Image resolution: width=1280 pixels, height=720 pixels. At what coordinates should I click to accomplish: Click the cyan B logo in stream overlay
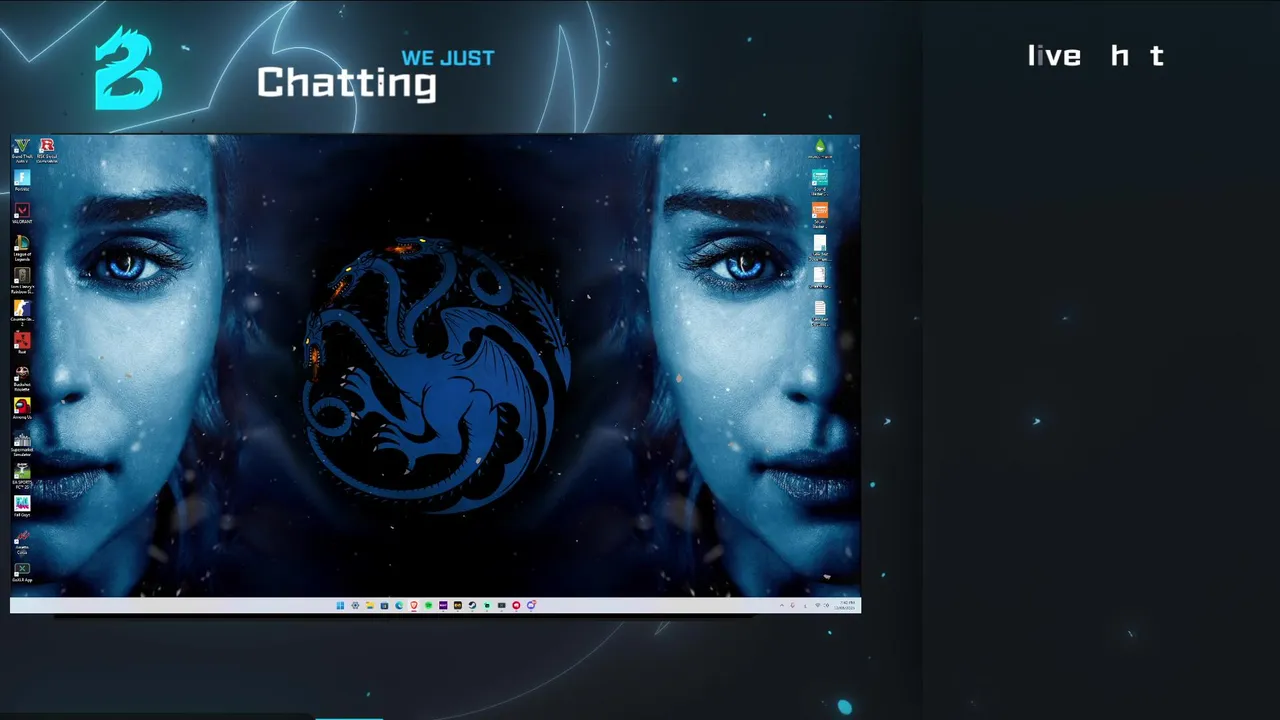click(128, 68)
